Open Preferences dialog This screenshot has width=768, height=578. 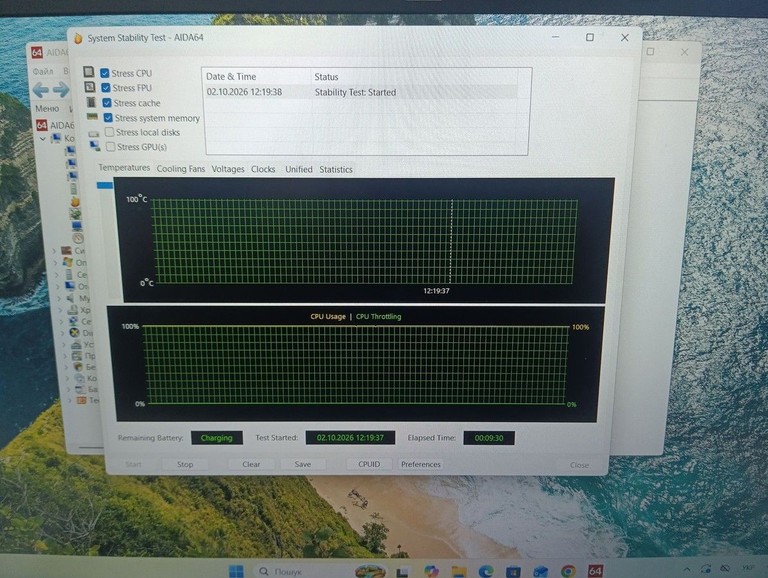pyautogui.click(x=421, y=464)
